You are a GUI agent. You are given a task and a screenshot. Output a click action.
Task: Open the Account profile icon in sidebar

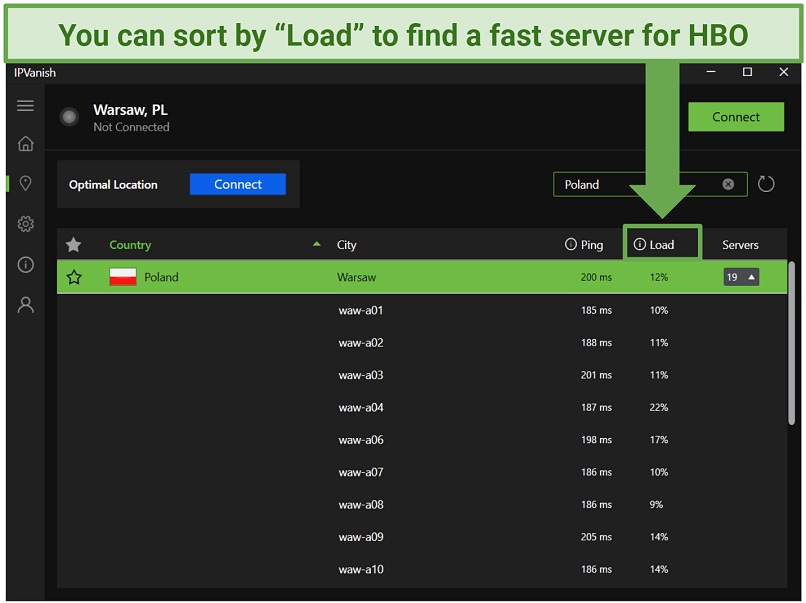[25, 305]
